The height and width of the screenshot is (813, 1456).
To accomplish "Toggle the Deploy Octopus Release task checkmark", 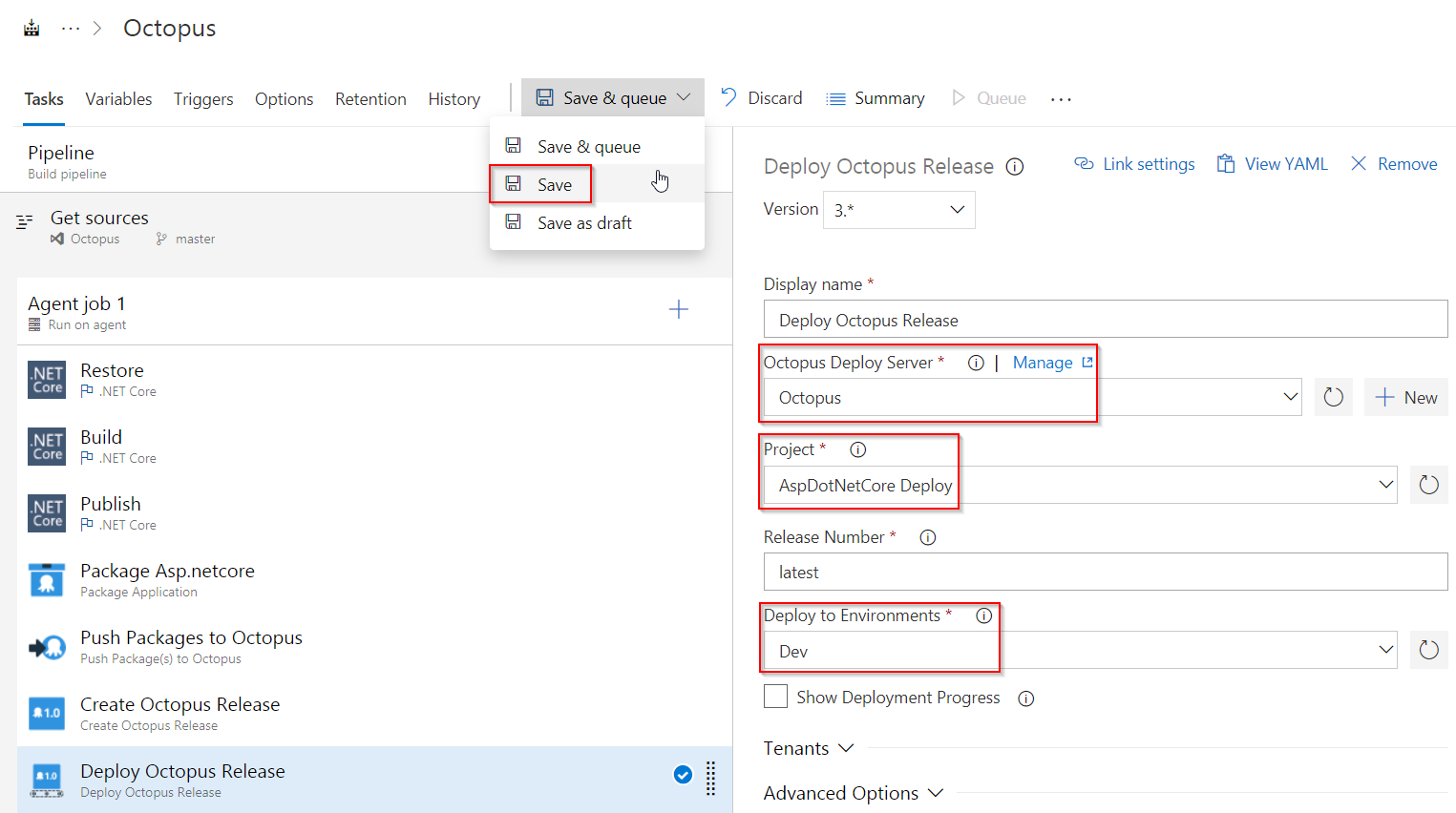I will pos(683,775).
